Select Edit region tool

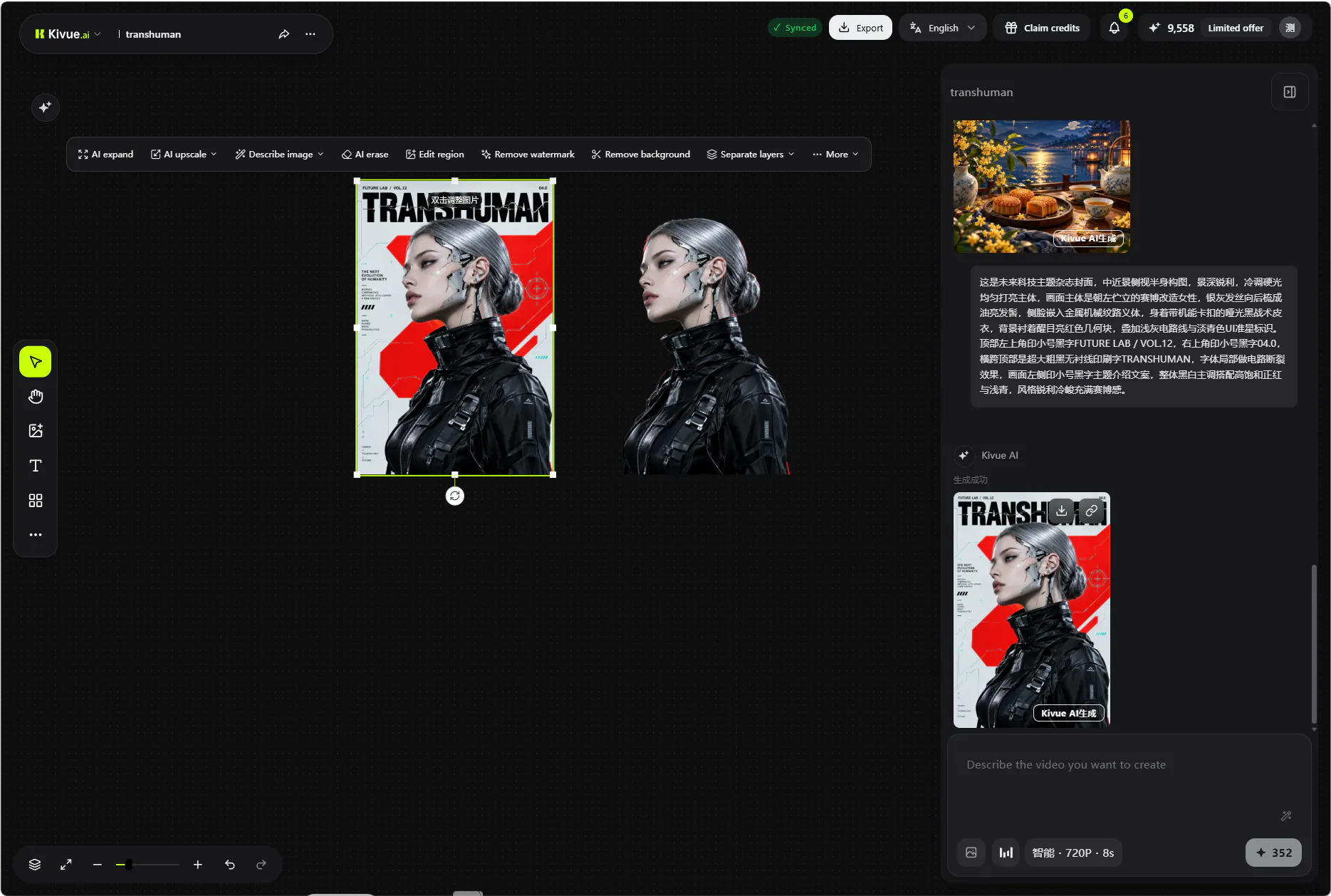435,155
